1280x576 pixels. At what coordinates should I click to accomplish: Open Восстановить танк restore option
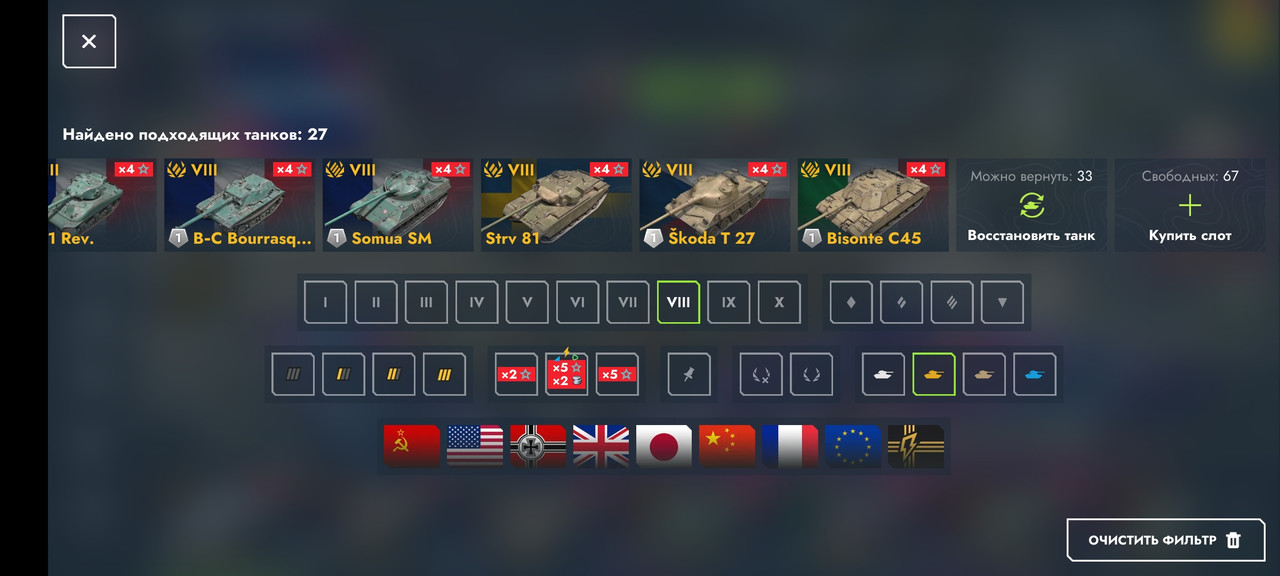1031,205
